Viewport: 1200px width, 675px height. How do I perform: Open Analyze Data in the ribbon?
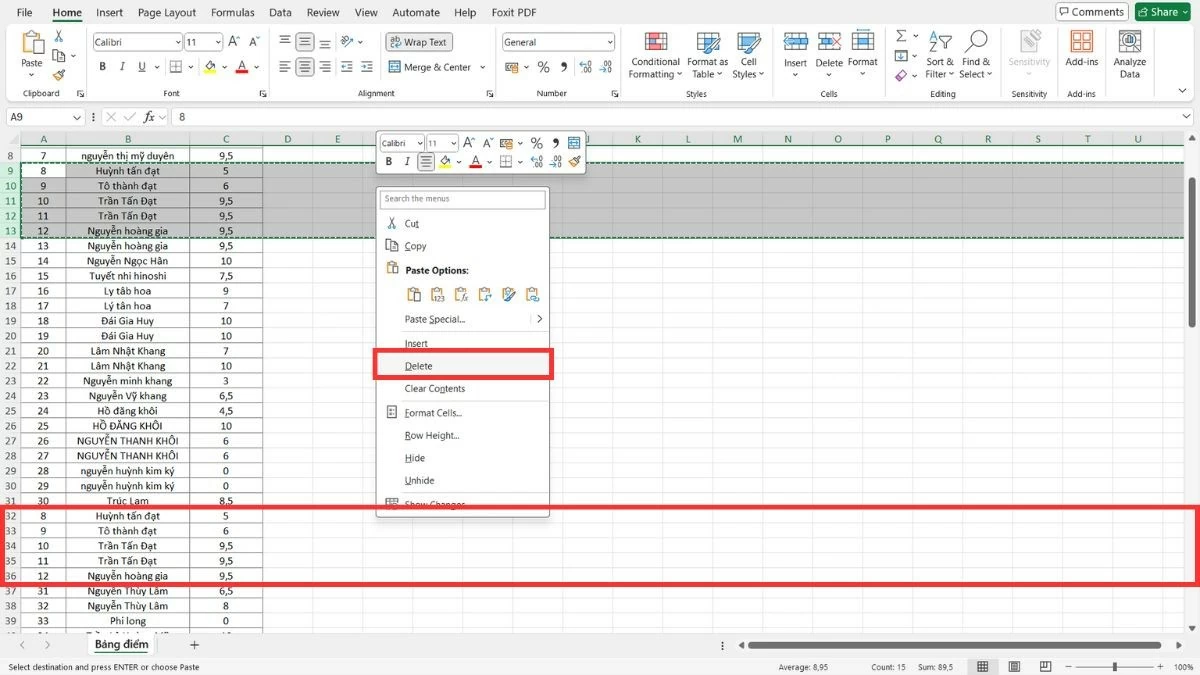pyautogui.click(x=1129, y=55)
